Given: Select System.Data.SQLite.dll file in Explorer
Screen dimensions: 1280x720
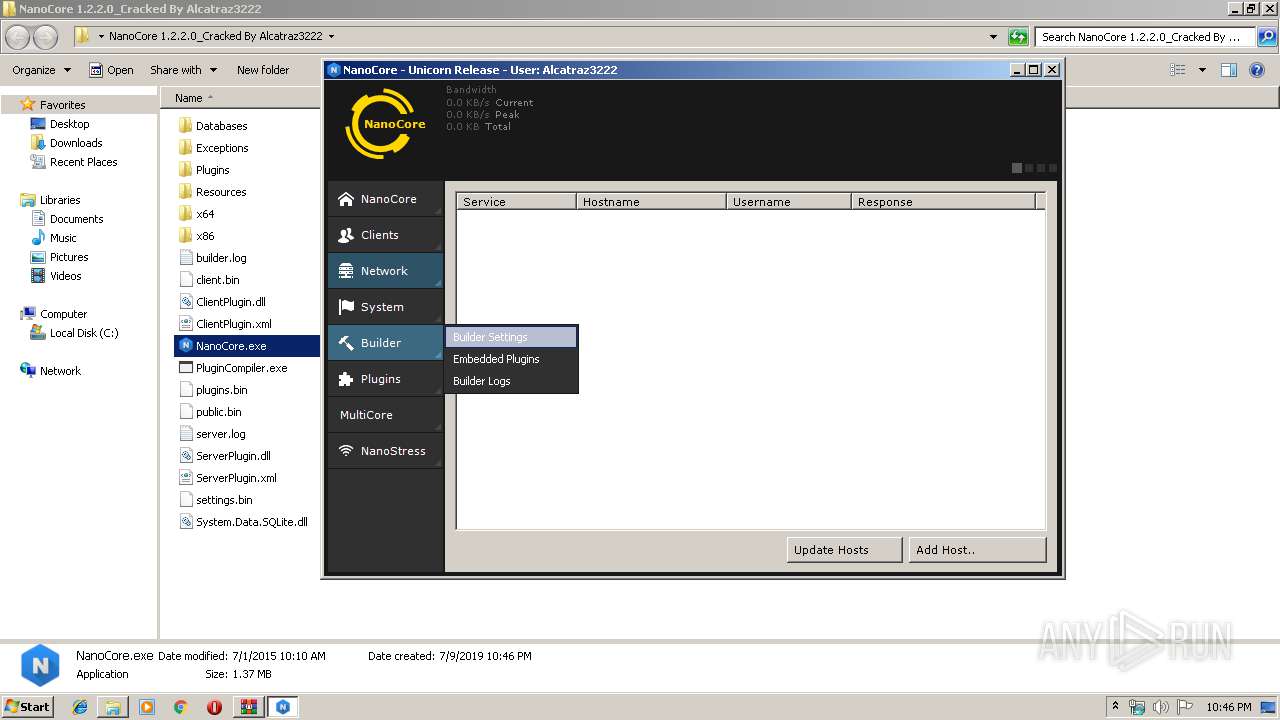Looking at the screenshot, I should point(243,522).
